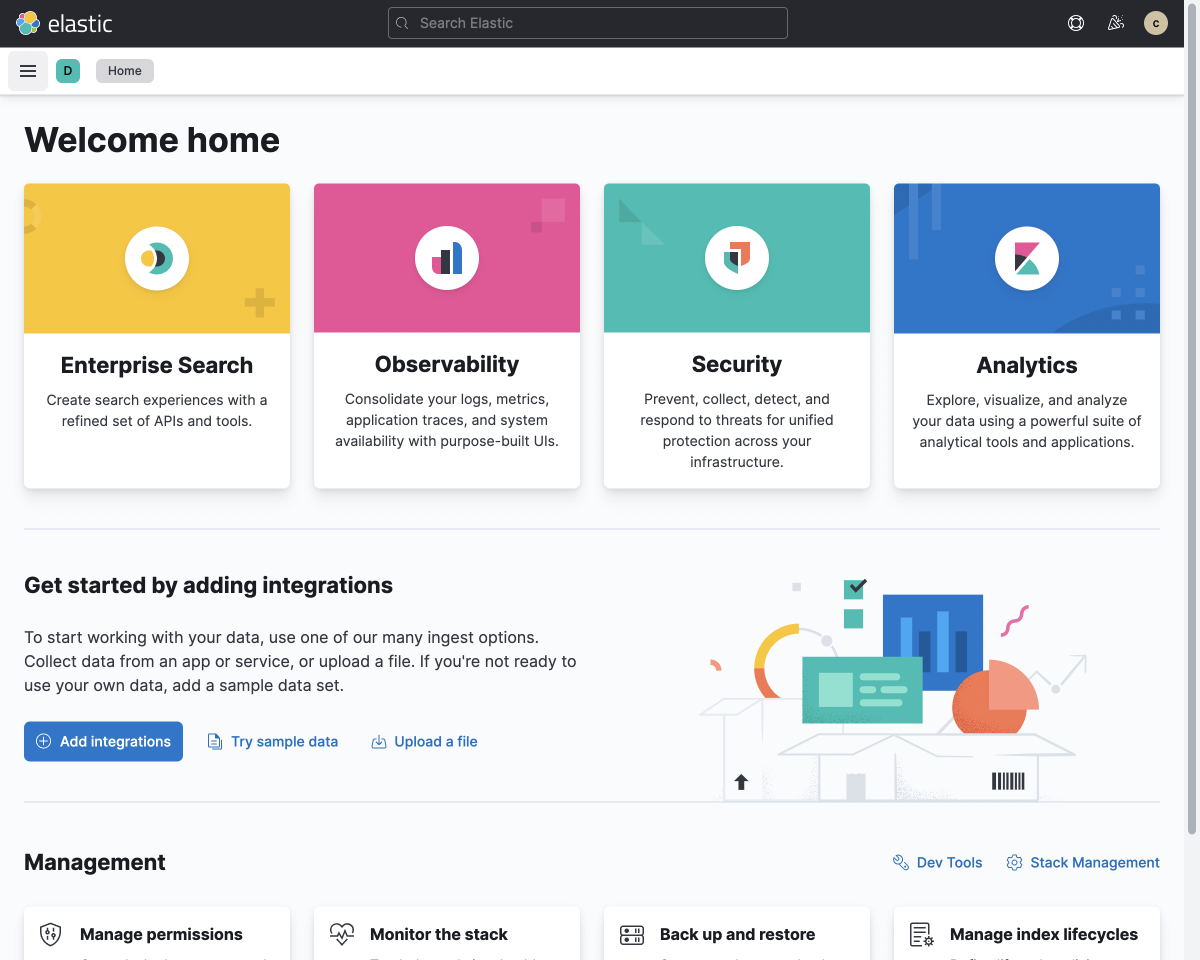
Task: Click the Stack Management gear icon
Action: (x=1014, y=861)
